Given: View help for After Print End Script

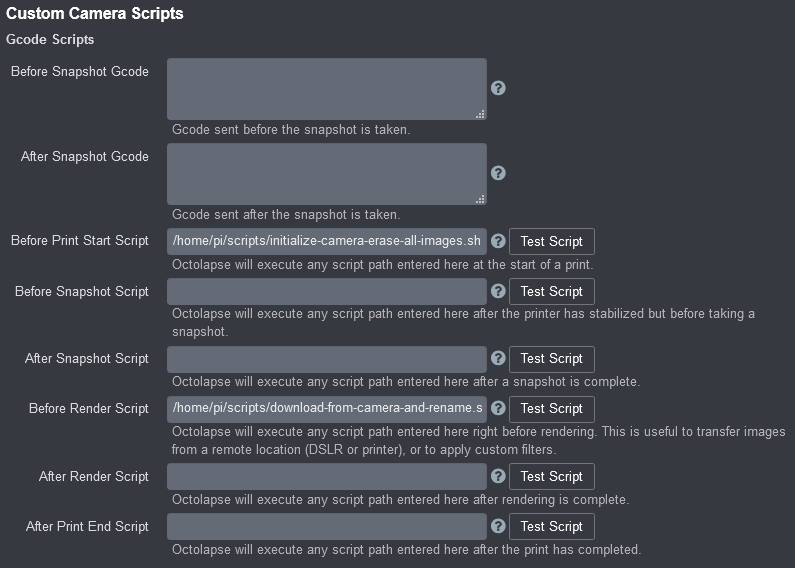Looking at the screenshot, I should point(498,526).
